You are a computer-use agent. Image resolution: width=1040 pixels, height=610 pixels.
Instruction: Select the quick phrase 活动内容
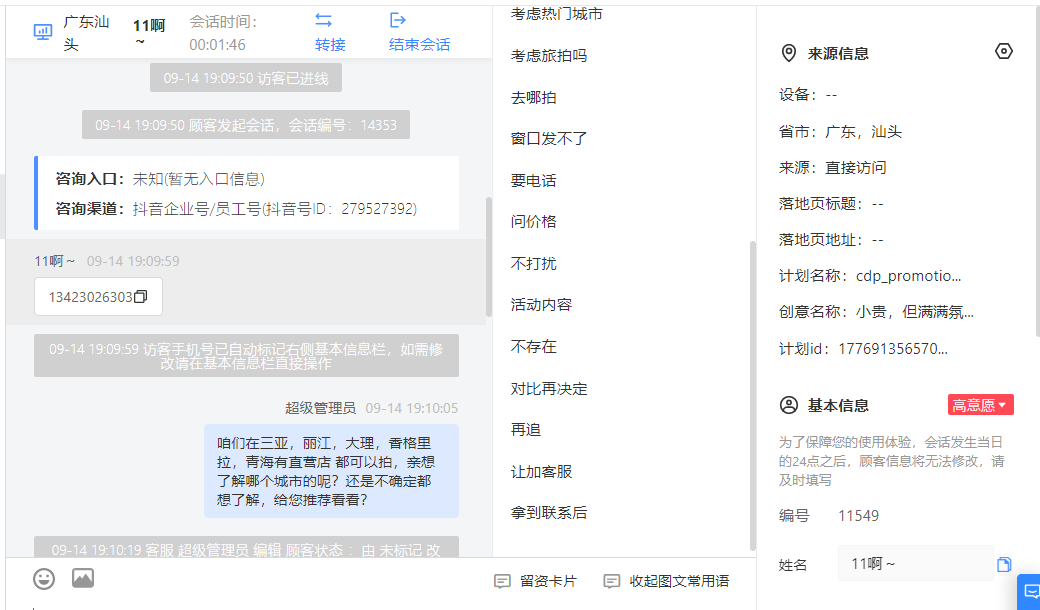coord(541,305)
